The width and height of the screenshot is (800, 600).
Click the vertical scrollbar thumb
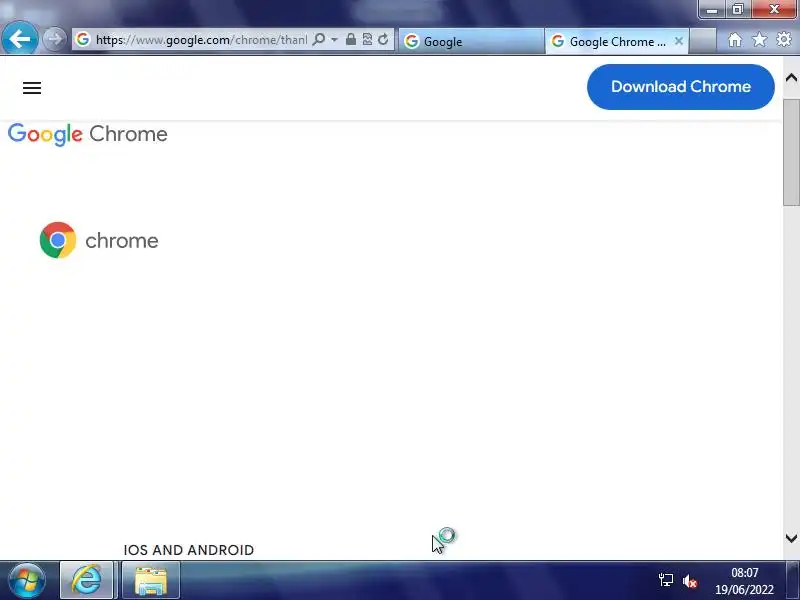[791, 152]
